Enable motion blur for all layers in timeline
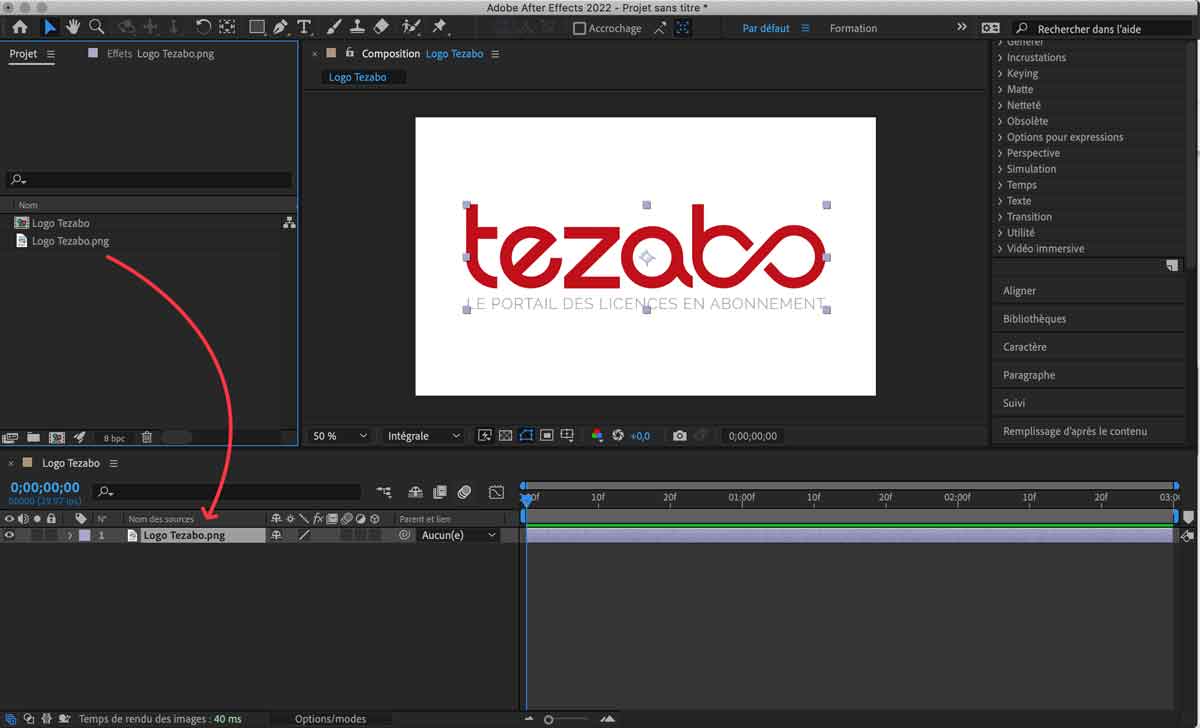This screenshot has height=728, width=1200. pos(465,492)
